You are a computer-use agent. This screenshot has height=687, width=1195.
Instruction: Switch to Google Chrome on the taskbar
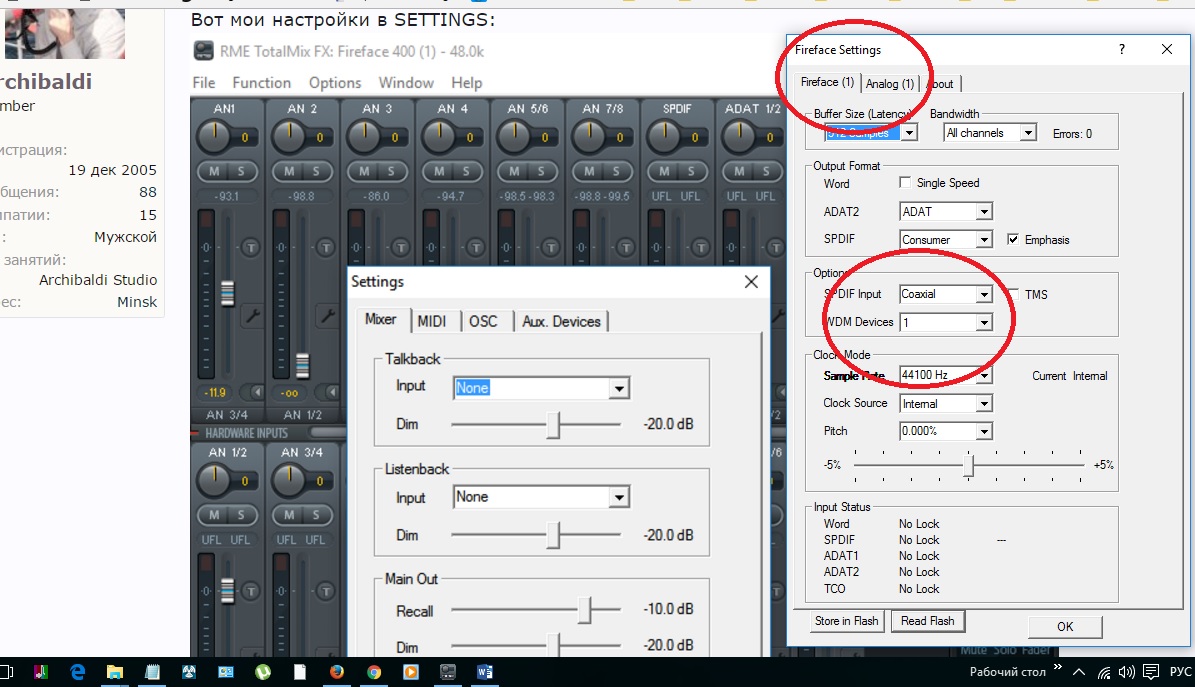[373, 672]
